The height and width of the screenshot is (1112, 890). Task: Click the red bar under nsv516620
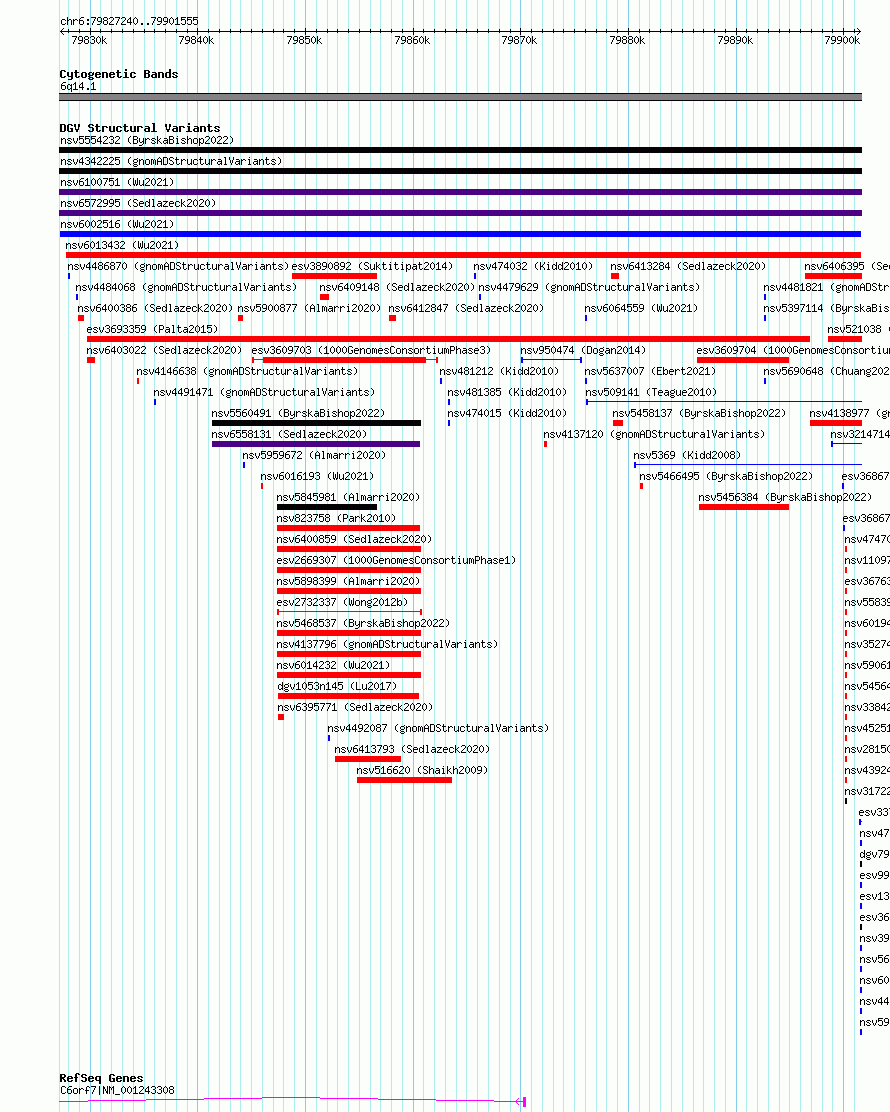point(404,780)
